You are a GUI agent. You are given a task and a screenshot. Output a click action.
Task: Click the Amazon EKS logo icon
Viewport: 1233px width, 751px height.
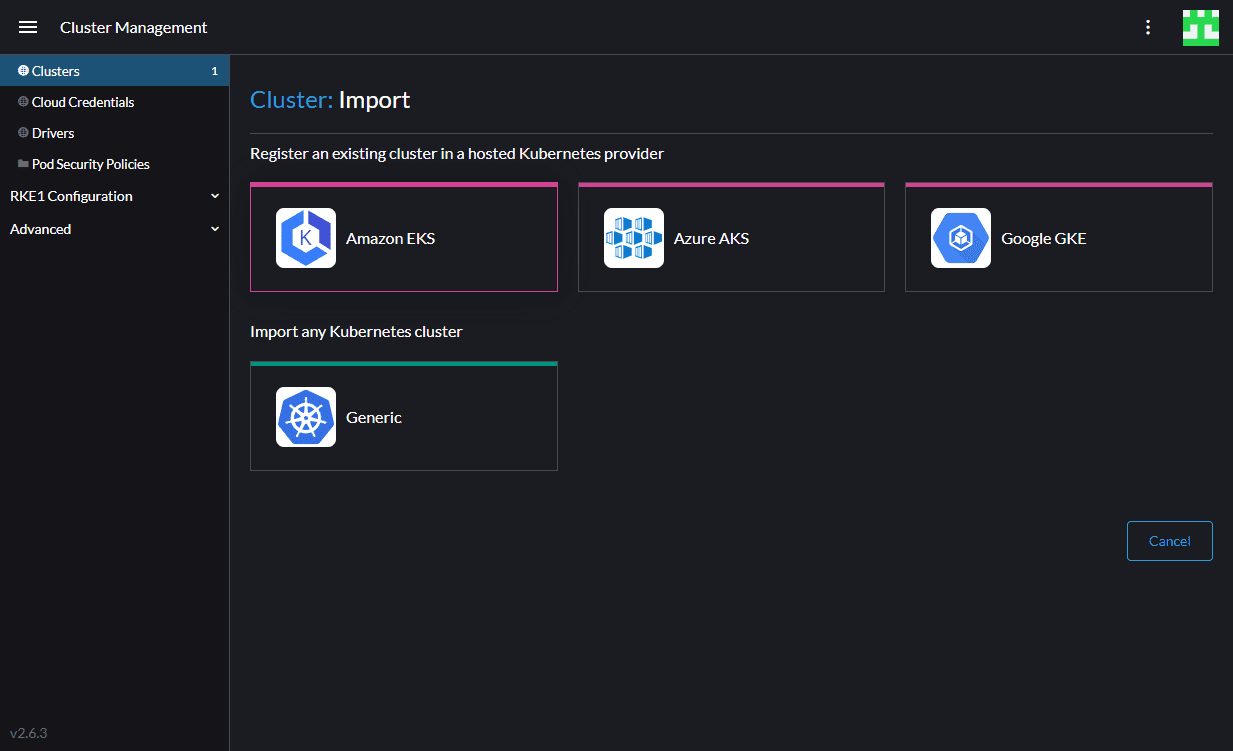coord(306,238)
